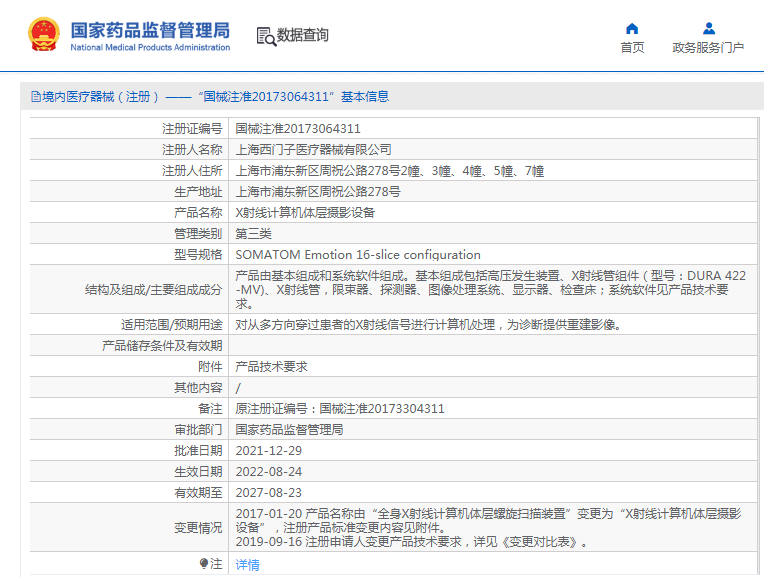Select the 国械注准20173064311 registration number value
The height and width of the screenshot is (577, 764).
coord(298,129)
